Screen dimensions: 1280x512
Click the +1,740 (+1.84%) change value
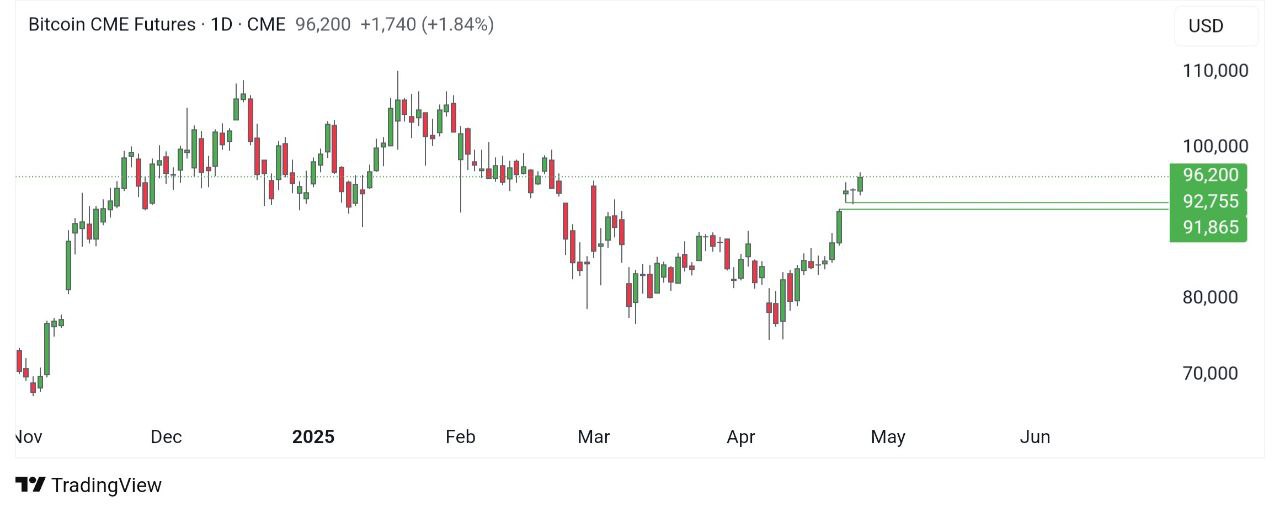pyautogui.click(x=427, y=24)
